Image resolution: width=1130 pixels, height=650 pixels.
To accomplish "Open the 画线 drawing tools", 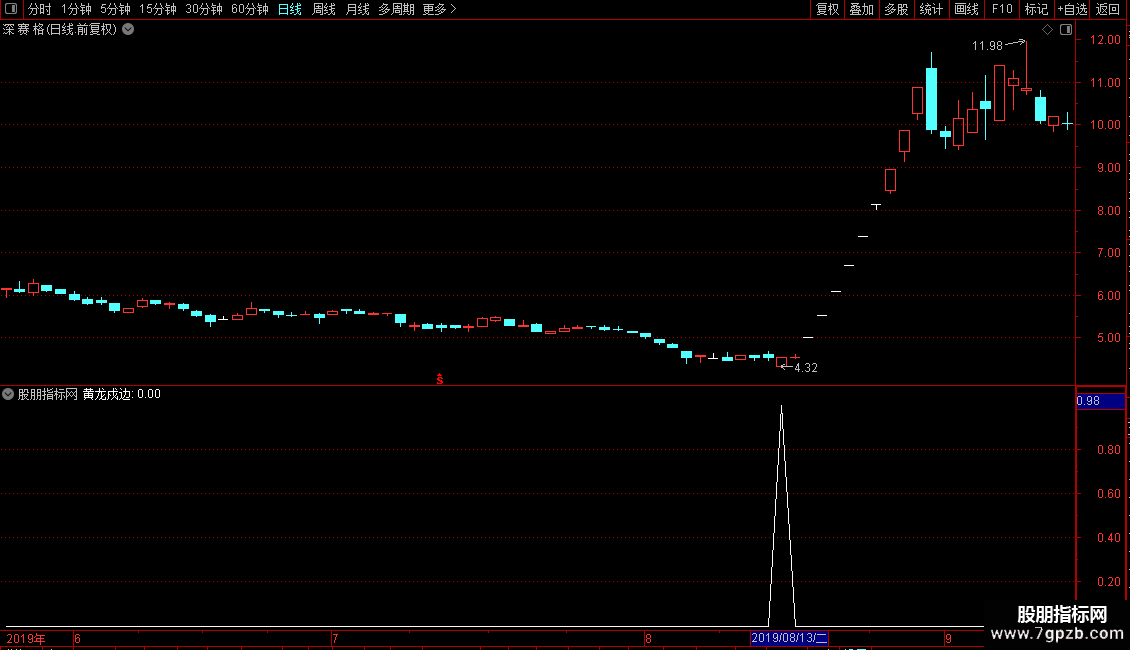I will (x=966, y=9).
